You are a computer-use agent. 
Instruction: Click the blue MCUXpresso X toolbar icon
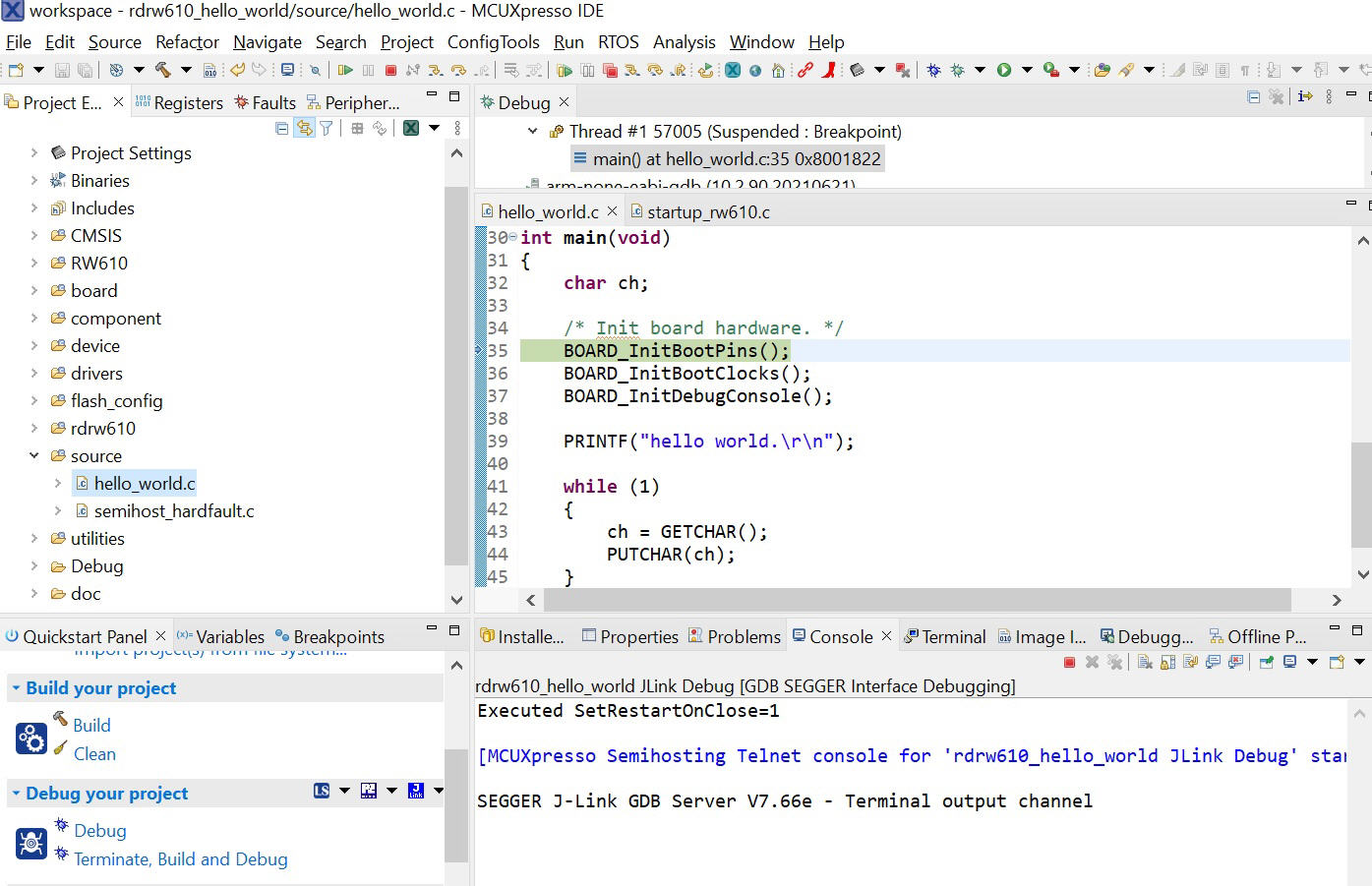[733, 70]
